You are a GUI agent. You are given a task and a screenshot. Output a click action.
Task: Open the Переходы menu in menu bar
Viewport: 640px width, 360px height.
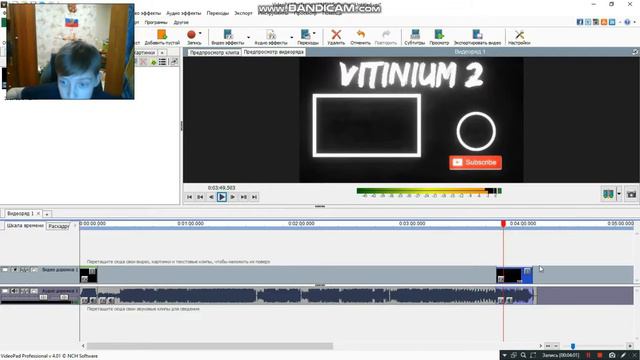pyautogui.click(x=218, y=13)
